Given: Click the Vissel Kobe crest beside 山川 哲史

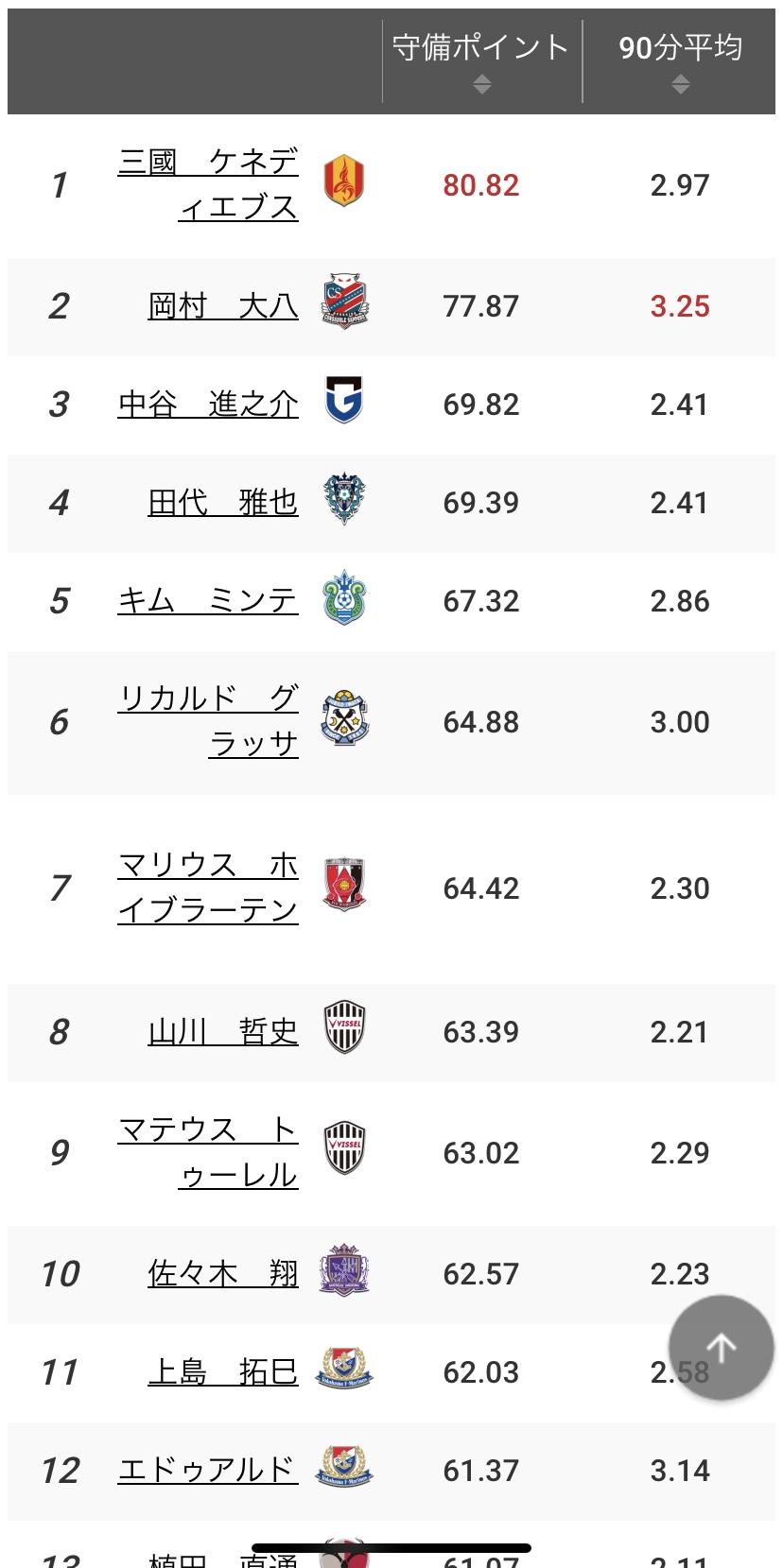Looking at the screenshot, I should pos(344,1028).
